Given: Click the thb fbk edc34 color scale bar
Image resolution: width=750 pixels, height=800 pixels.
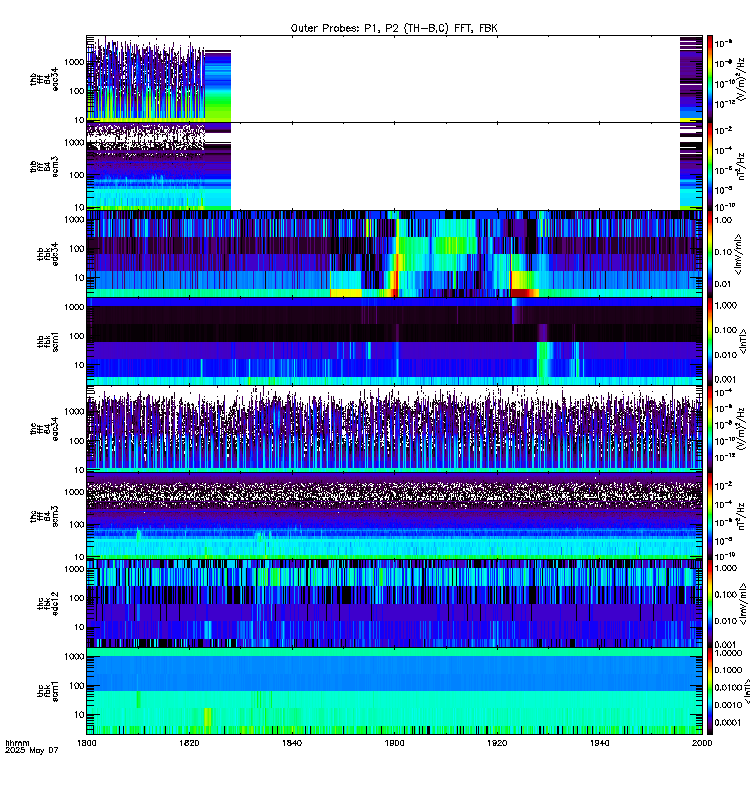Looking at the screenshot, I should 710,254.
